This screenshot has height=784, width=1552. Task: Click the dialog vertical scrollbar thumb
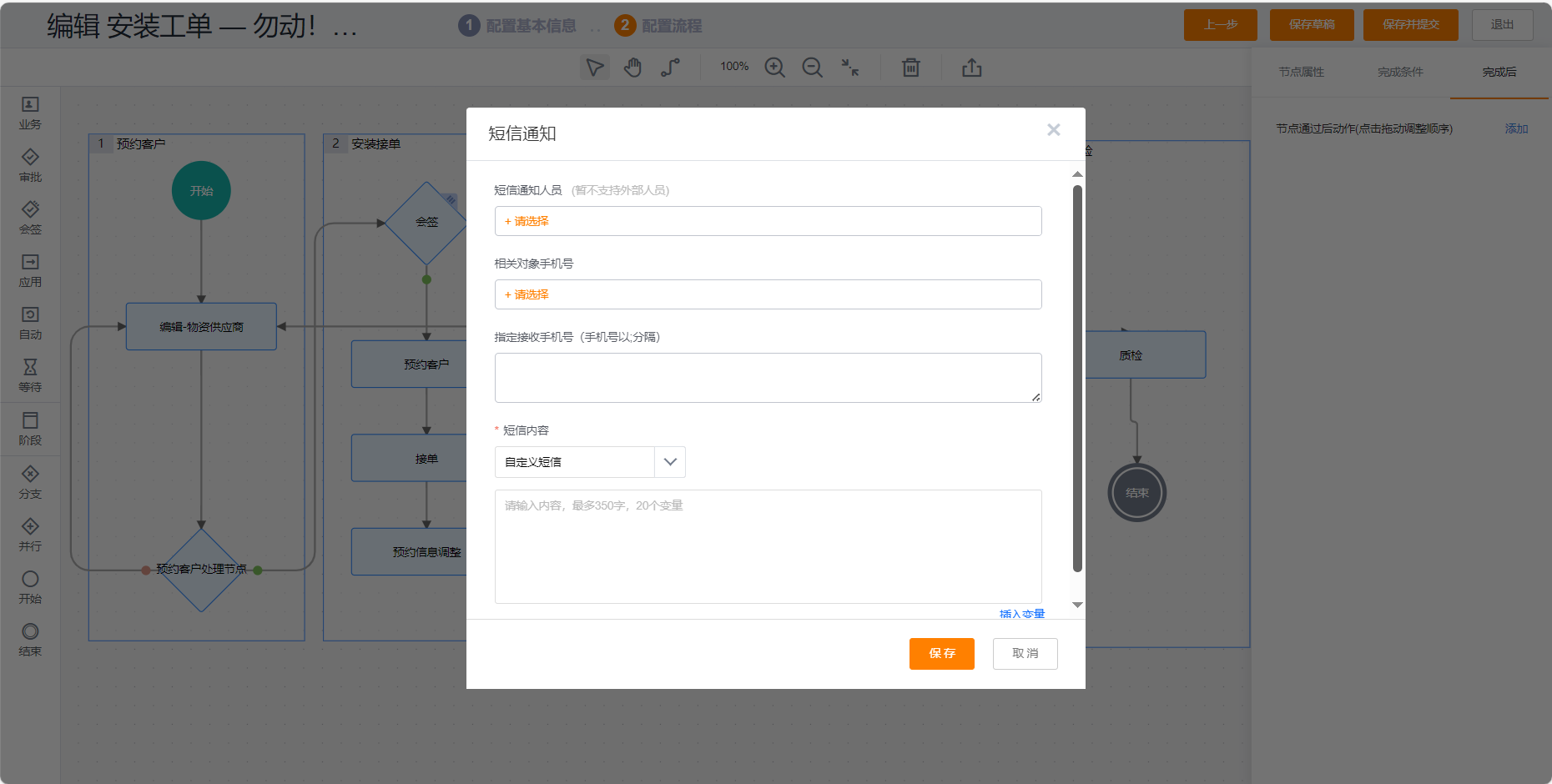coord(1077,379)
